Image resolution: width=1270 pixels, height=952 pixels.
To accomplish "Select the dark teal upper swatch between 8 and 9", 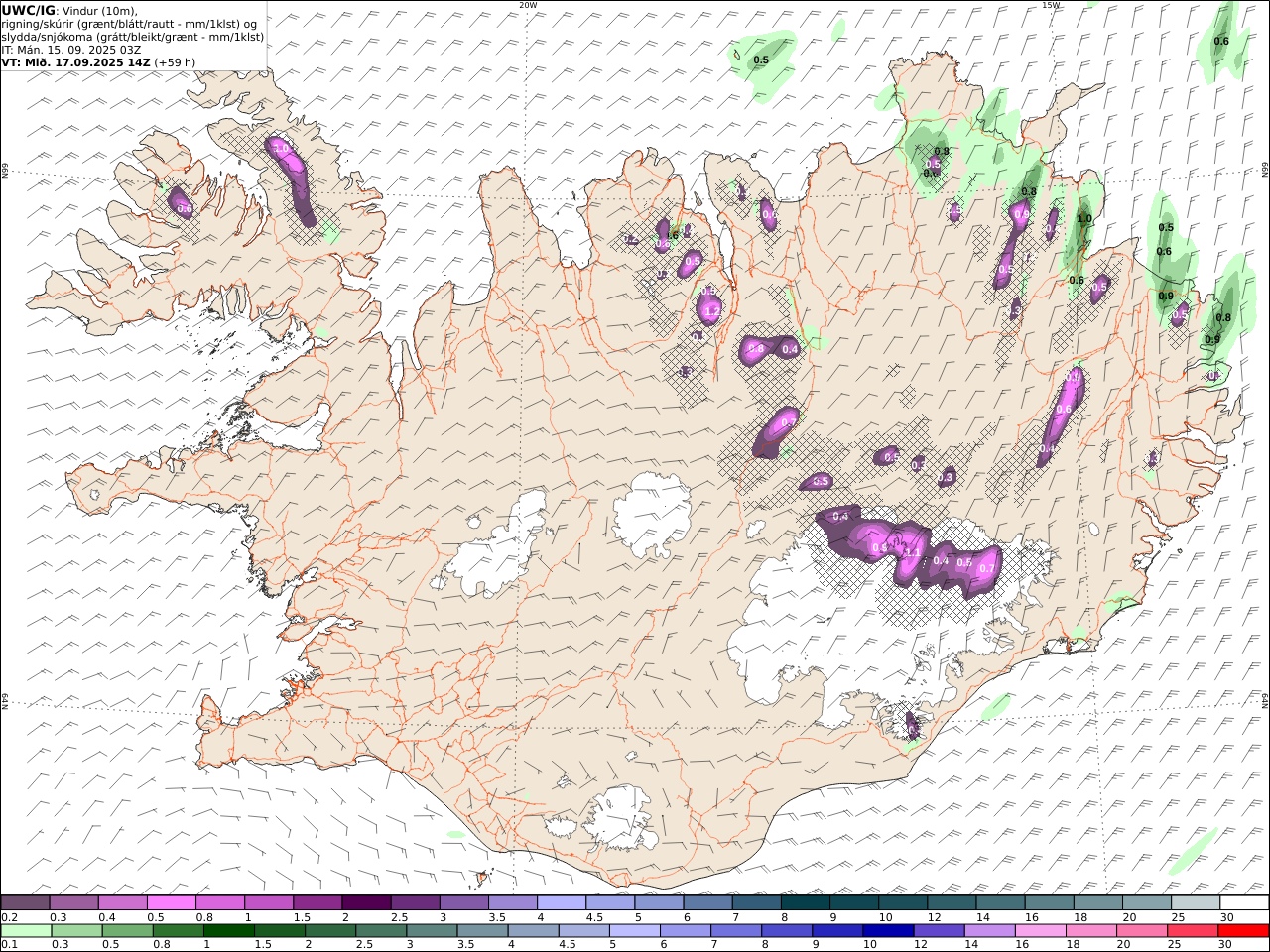I will (805, 902).
